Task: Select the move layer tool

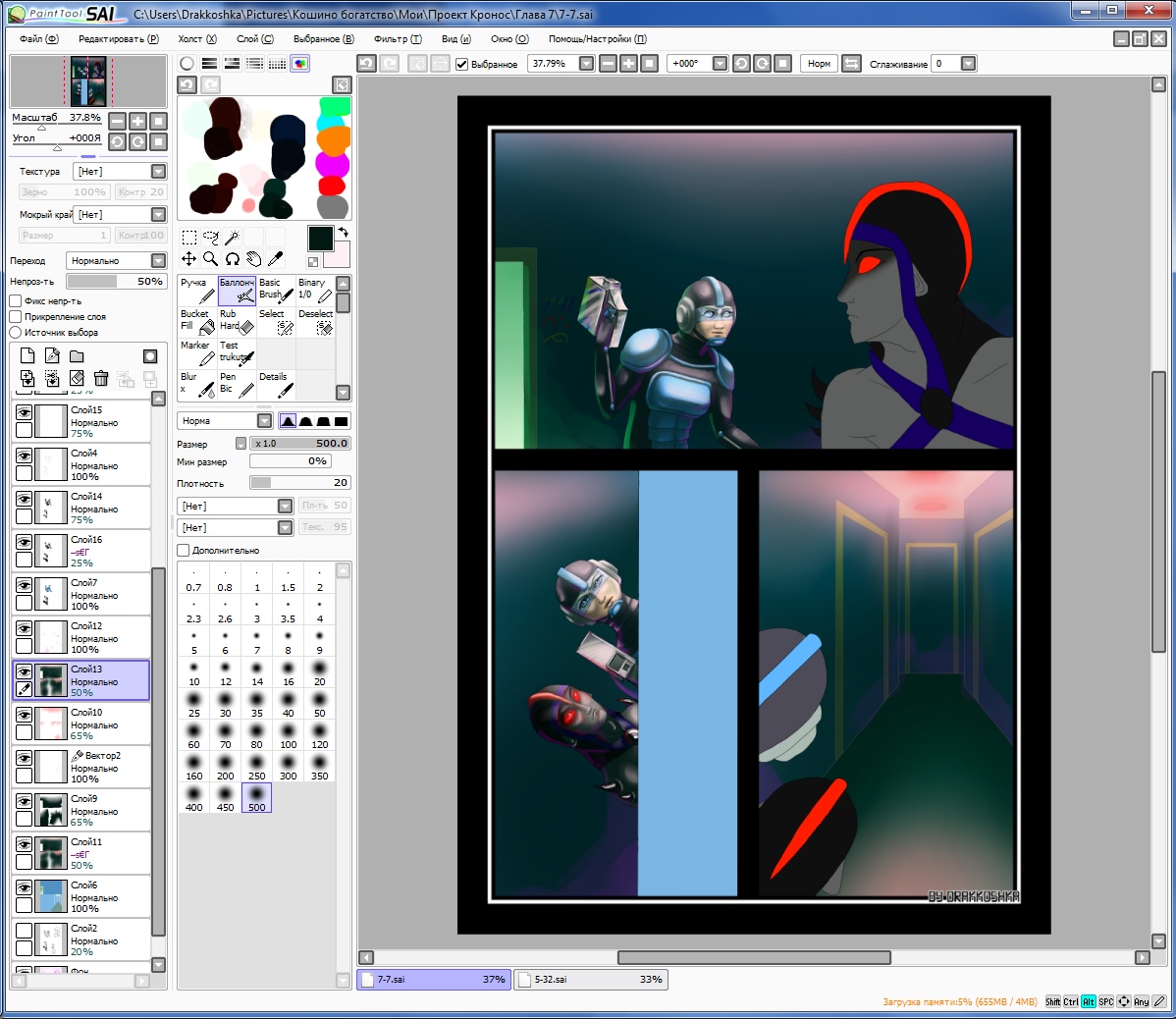Action: (x=188, y=259)
